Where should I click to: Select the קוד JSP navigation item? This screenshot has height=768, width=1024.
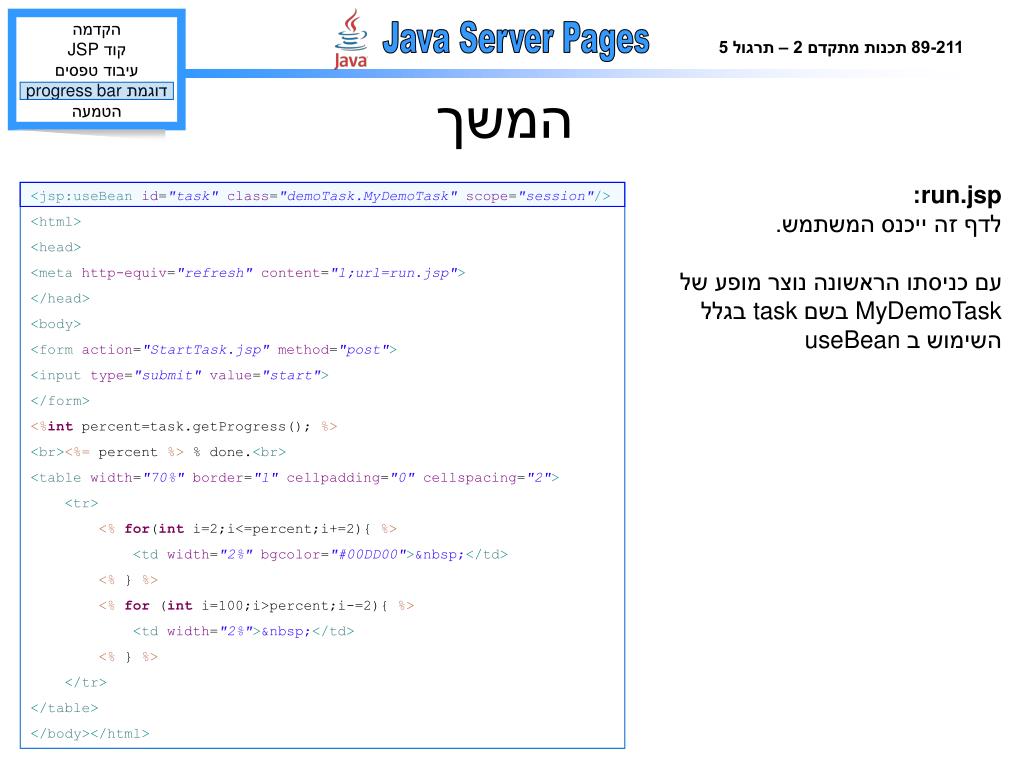point(97,50)
